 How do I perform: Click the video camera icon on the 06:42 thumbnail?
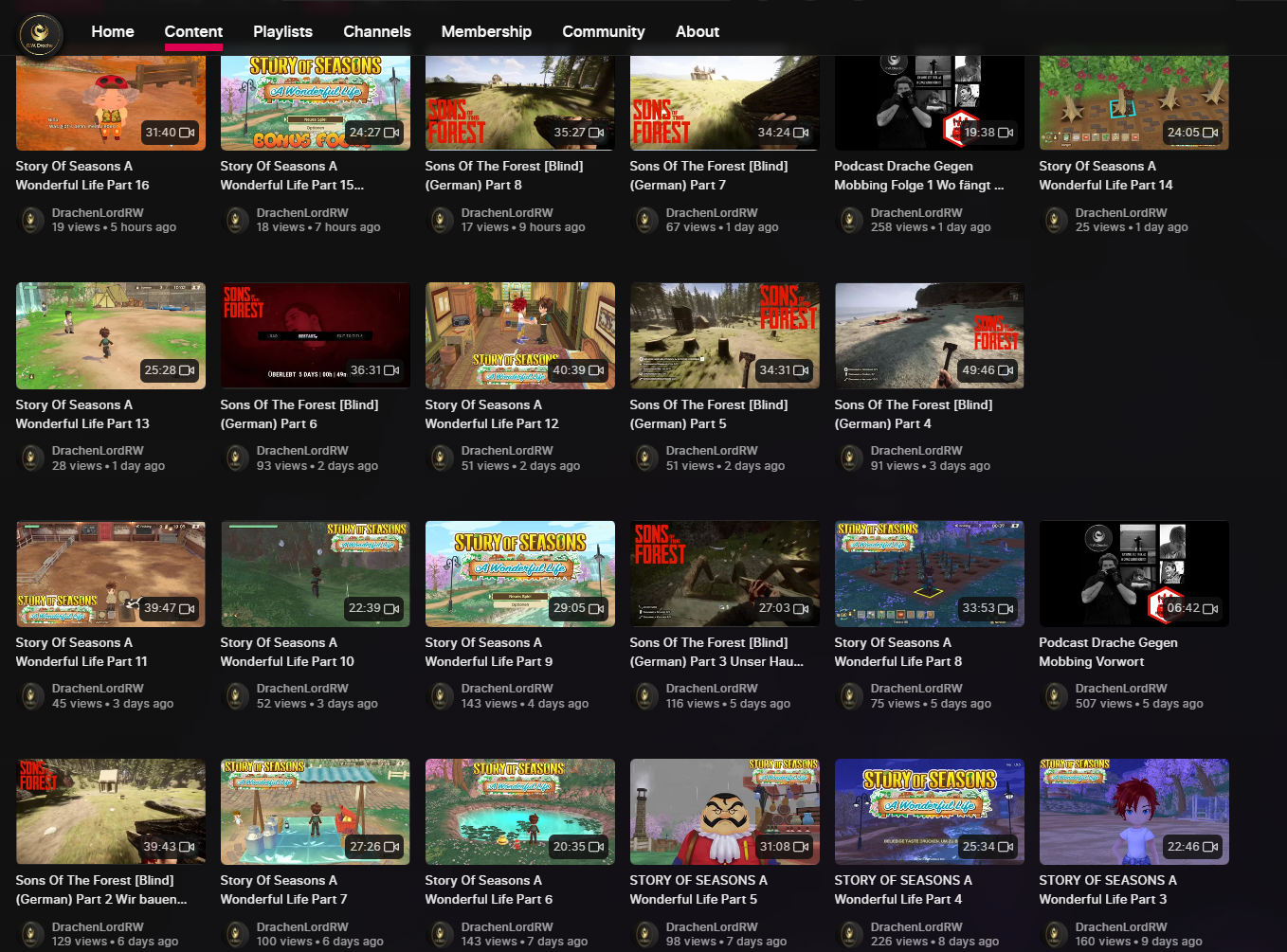(x=1210, y=608)
